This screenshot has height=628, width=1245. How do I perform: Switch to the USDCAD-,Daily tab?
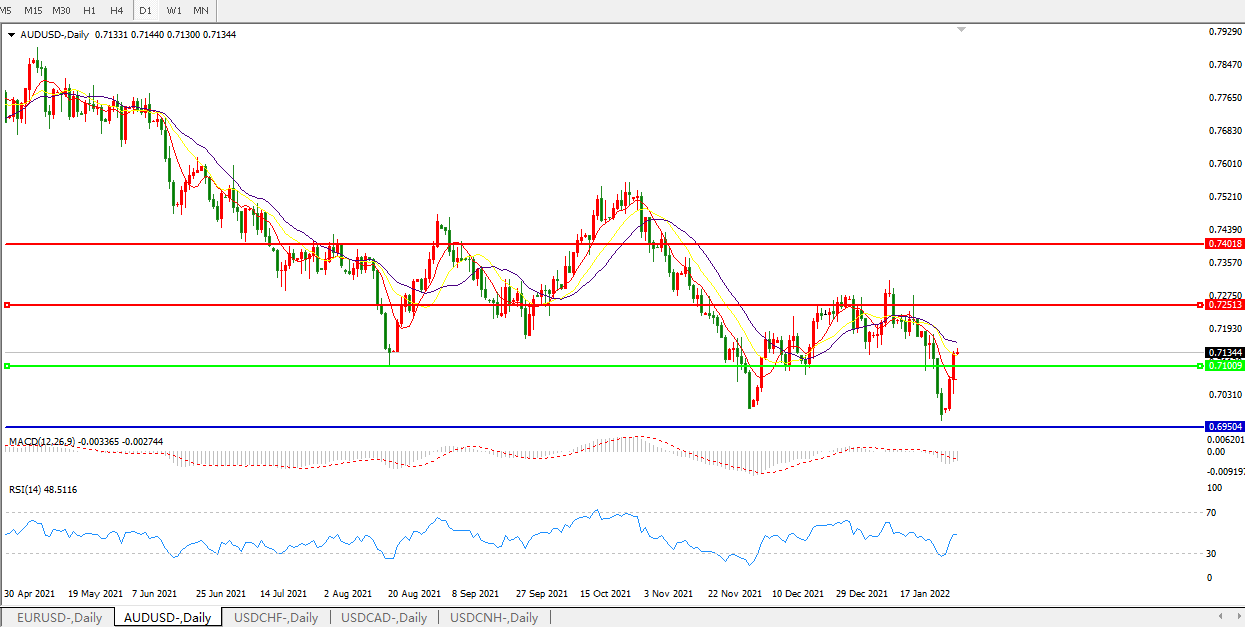click(x=384, y=617)
